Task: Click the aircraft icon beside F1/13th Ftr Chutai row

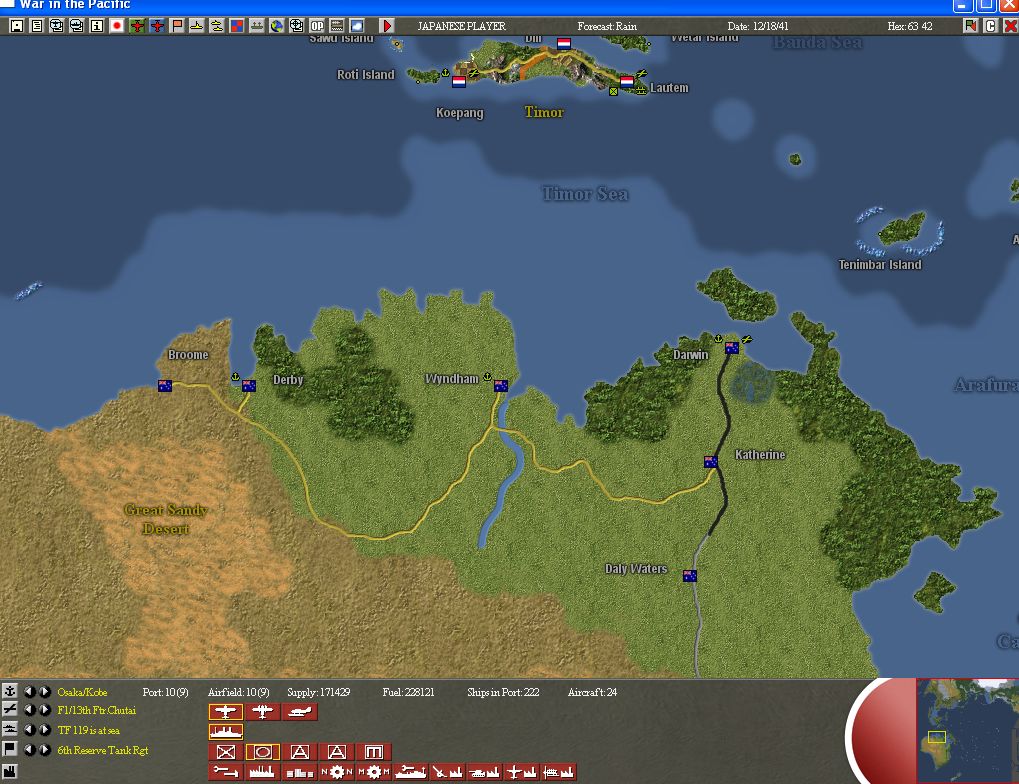Action: (x=10, y=710)
